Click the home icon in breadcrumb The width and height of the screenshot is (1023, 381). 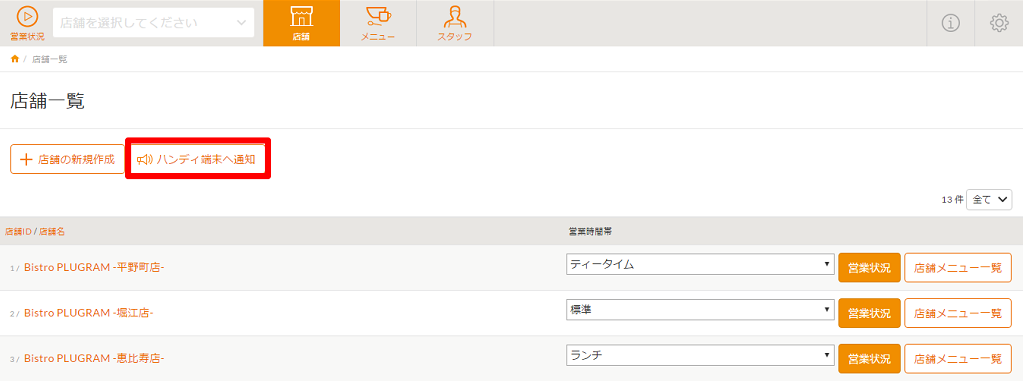click(x=15, y=59)
